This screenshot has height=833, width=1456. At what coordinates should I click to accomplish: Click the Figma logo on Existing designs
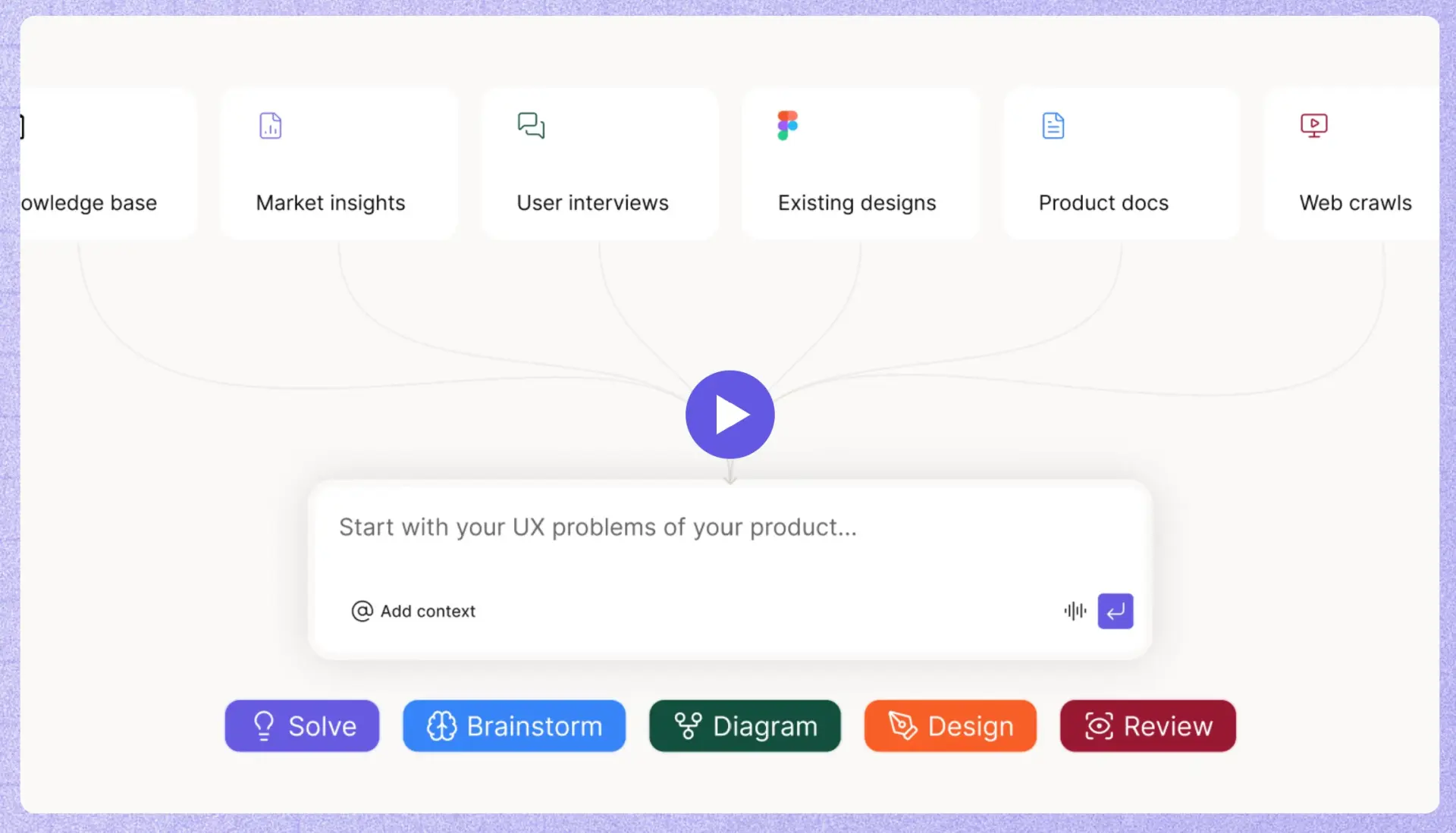pyautogui.click(x=788, y=126)
